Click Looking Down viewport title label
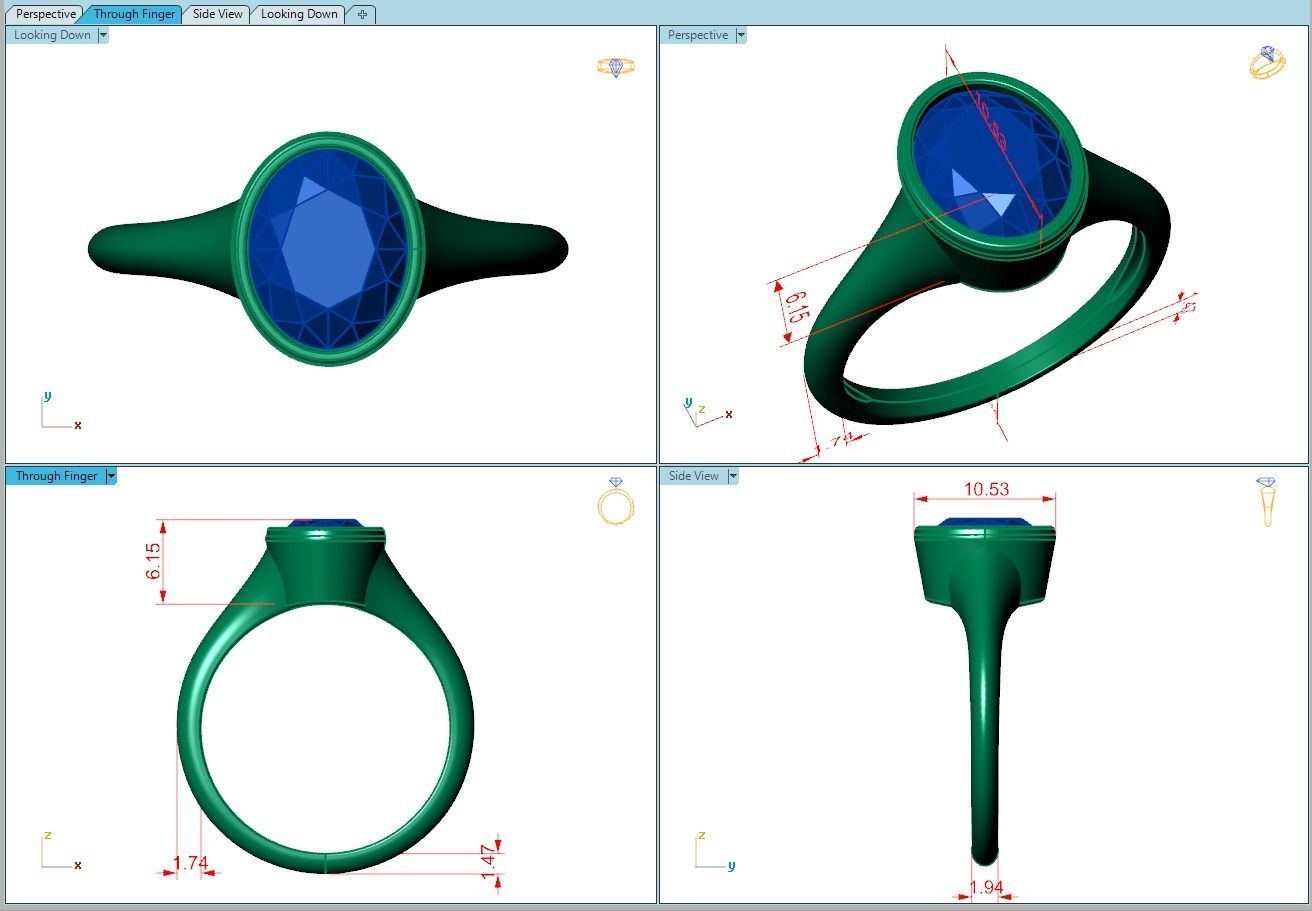This screenshot has height=911, width=1312. 52,35
